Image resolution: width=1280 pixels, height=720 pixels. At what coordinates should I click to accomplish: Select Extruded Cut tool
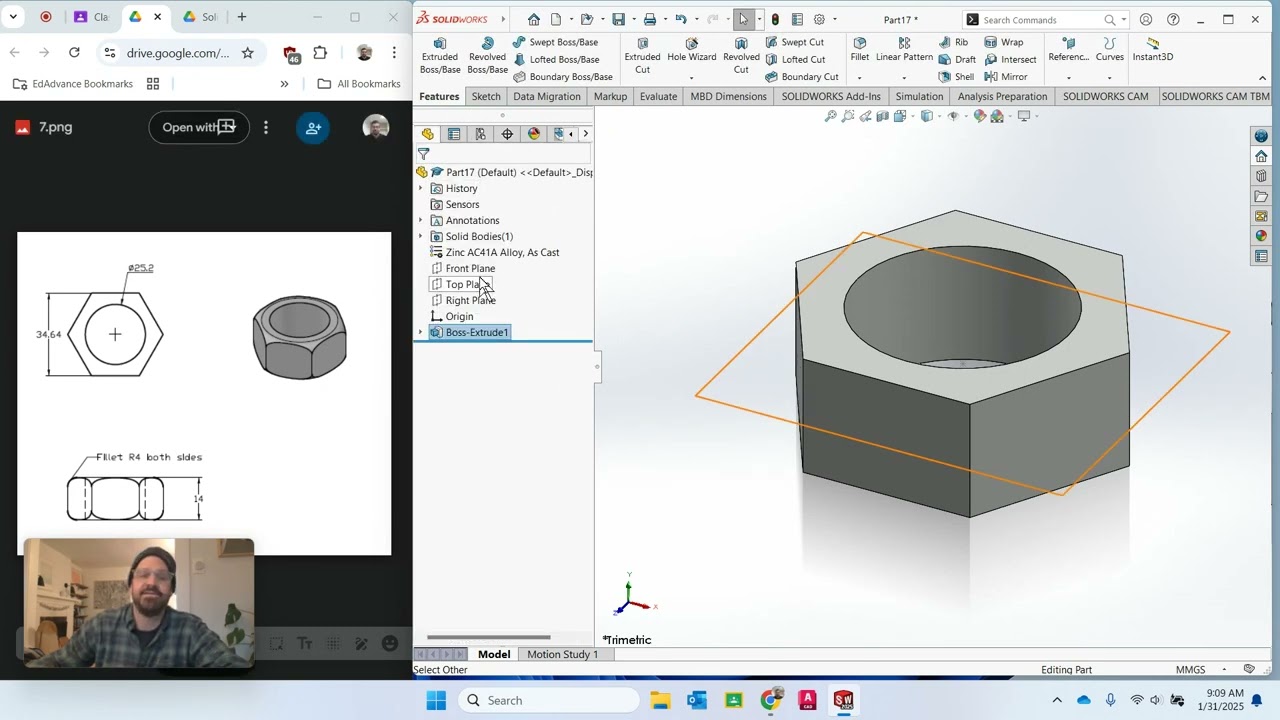coord(642,56)
